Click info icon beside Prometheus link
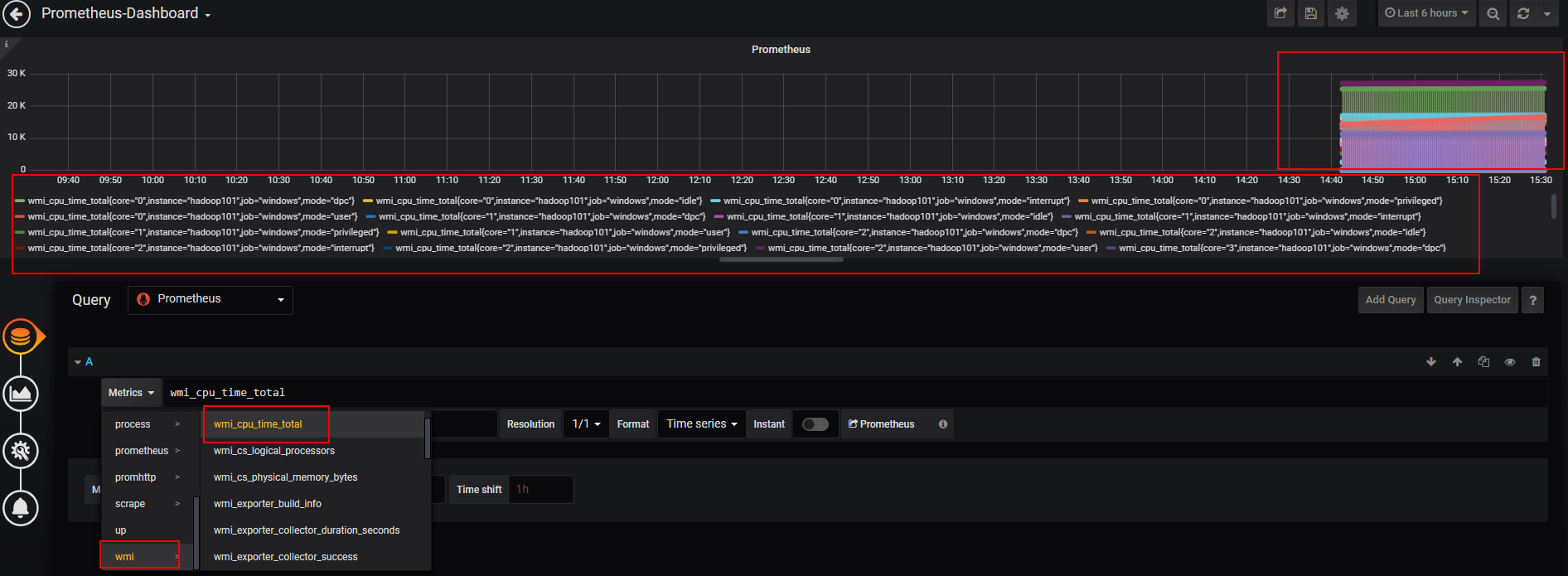 [x=942, y=424]
